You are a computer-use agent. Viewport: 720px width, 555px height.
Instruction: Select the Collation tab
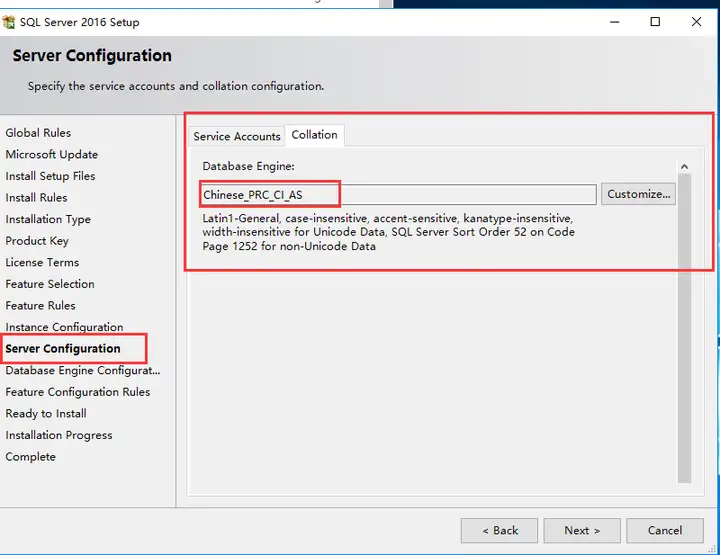[x=315, y=135]
